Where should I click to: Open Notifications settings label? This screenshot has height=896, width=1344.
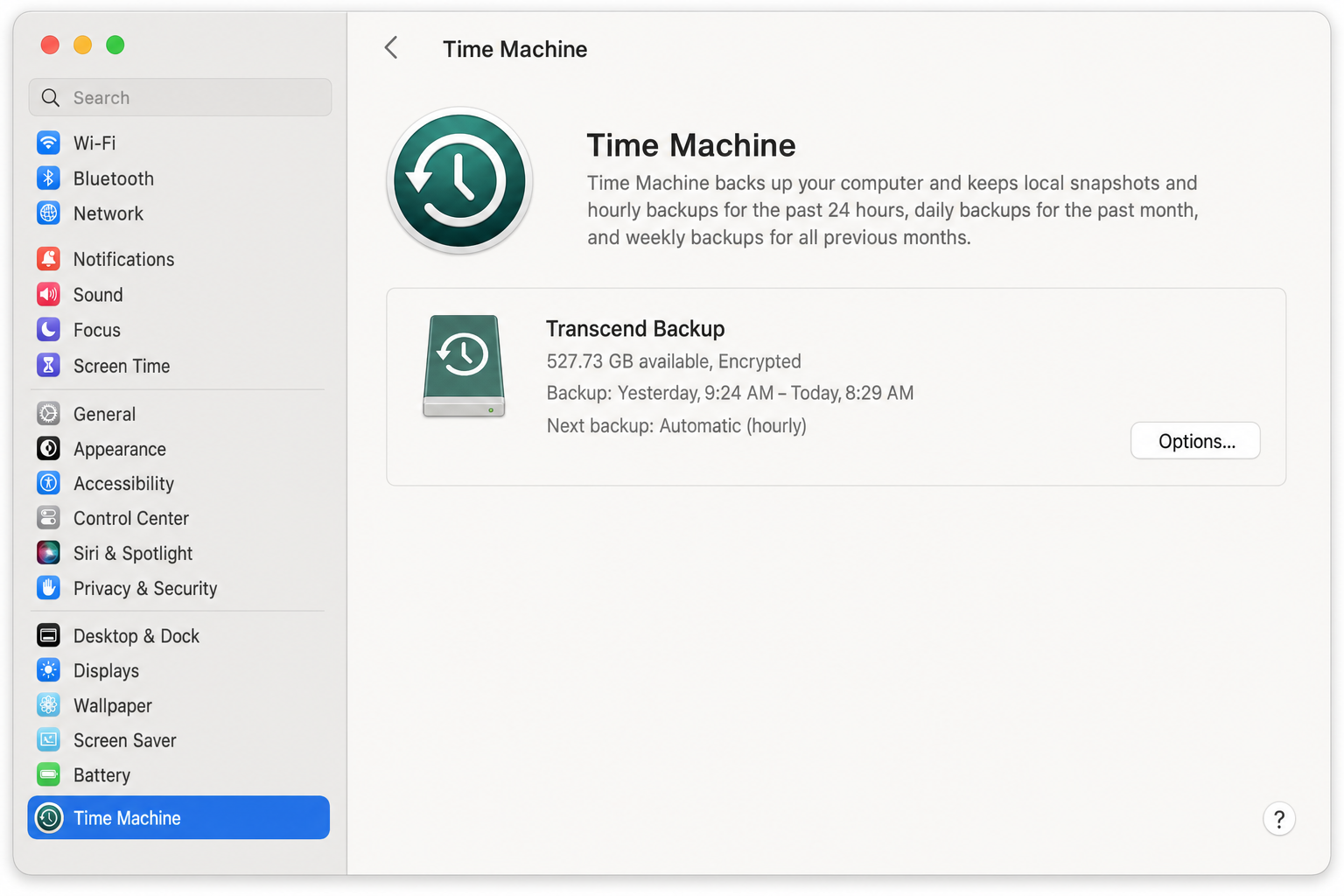pyautogui.click(x=123, y=259)
